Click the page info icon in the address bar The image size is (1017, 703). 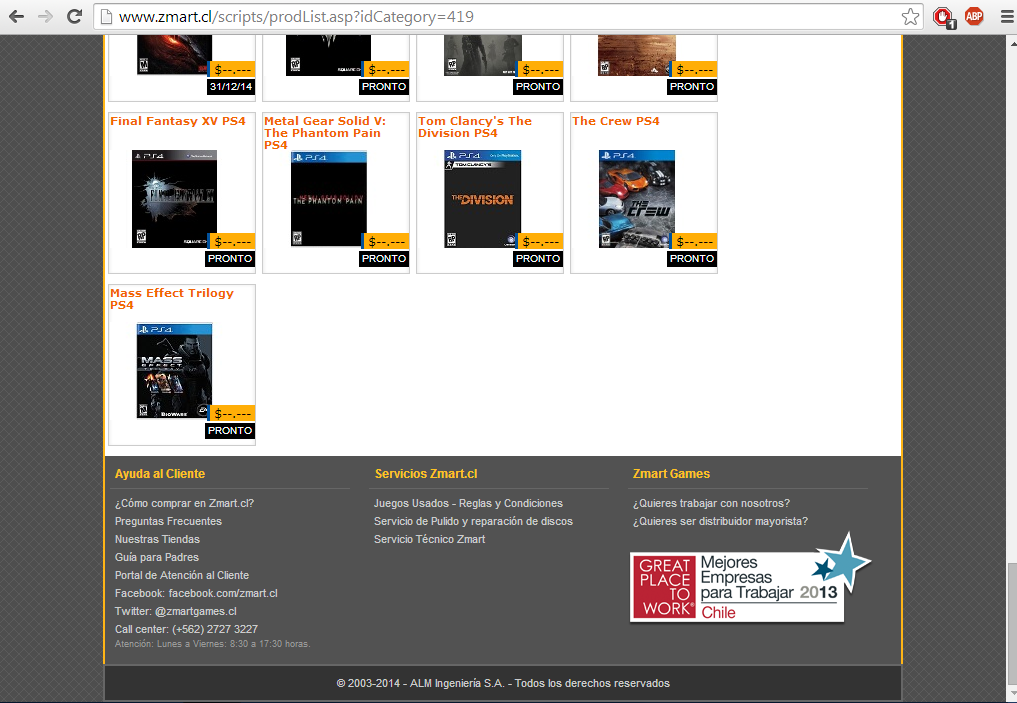coord(106,17)
